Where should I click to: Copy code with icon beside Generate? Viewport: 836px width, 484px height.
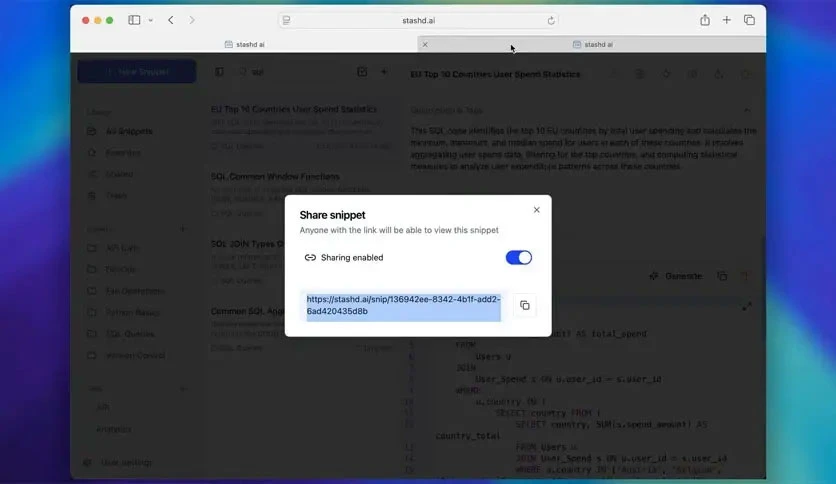(722, 276)
